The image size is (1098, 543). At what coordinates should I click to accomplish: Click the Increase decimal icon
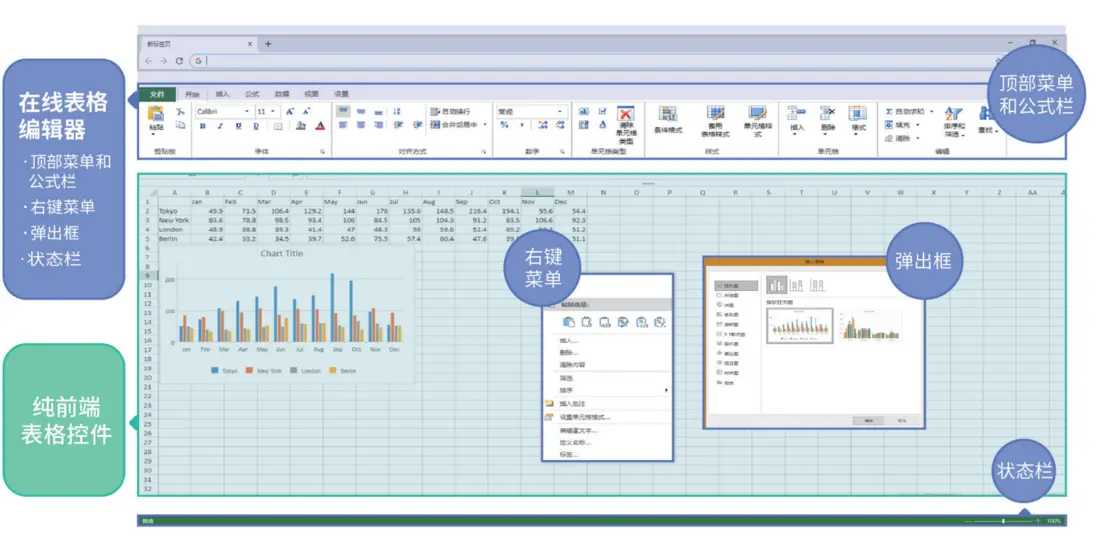[x=543, y=125]
